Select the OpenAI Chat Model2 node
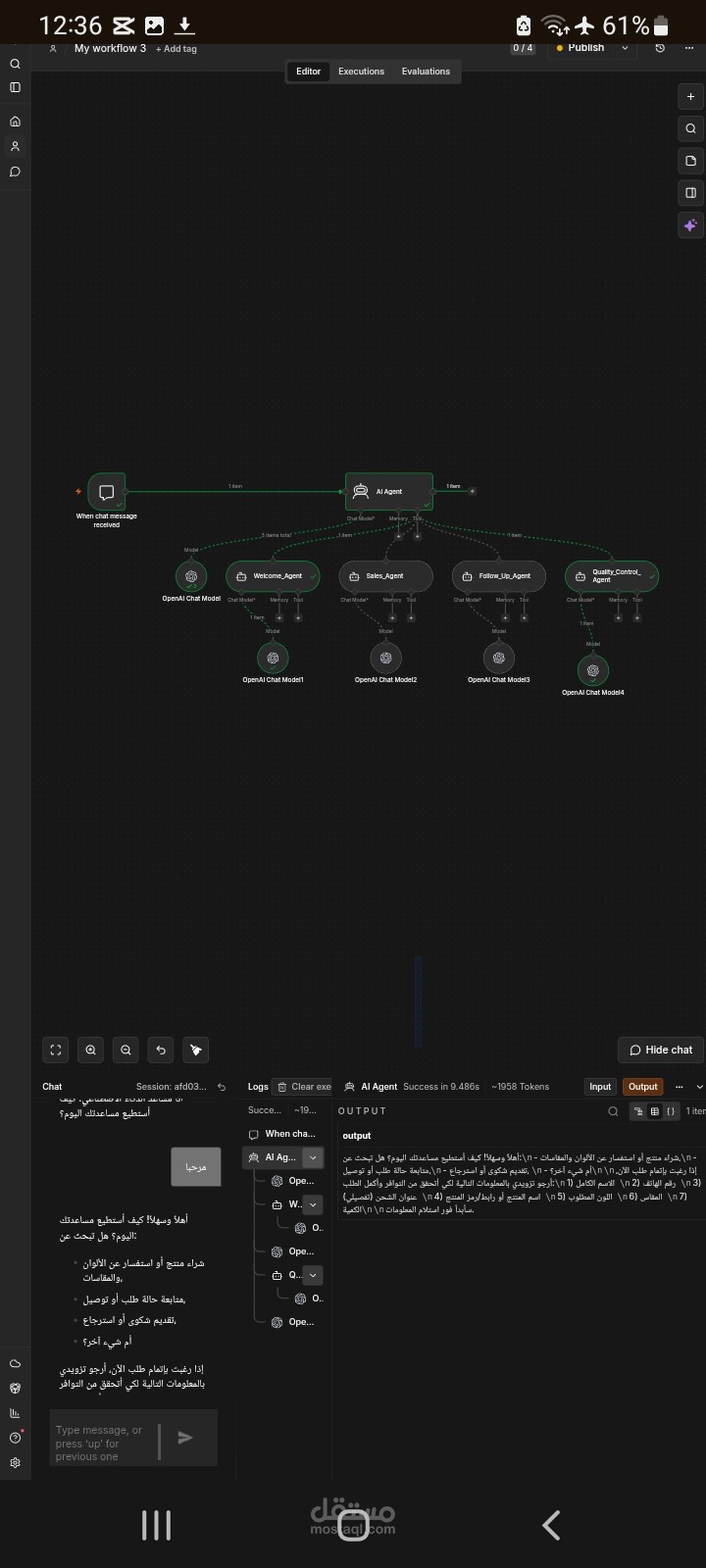Image resolution: width=706 pixels, height=1568 pixels. [x=385, y=658]
